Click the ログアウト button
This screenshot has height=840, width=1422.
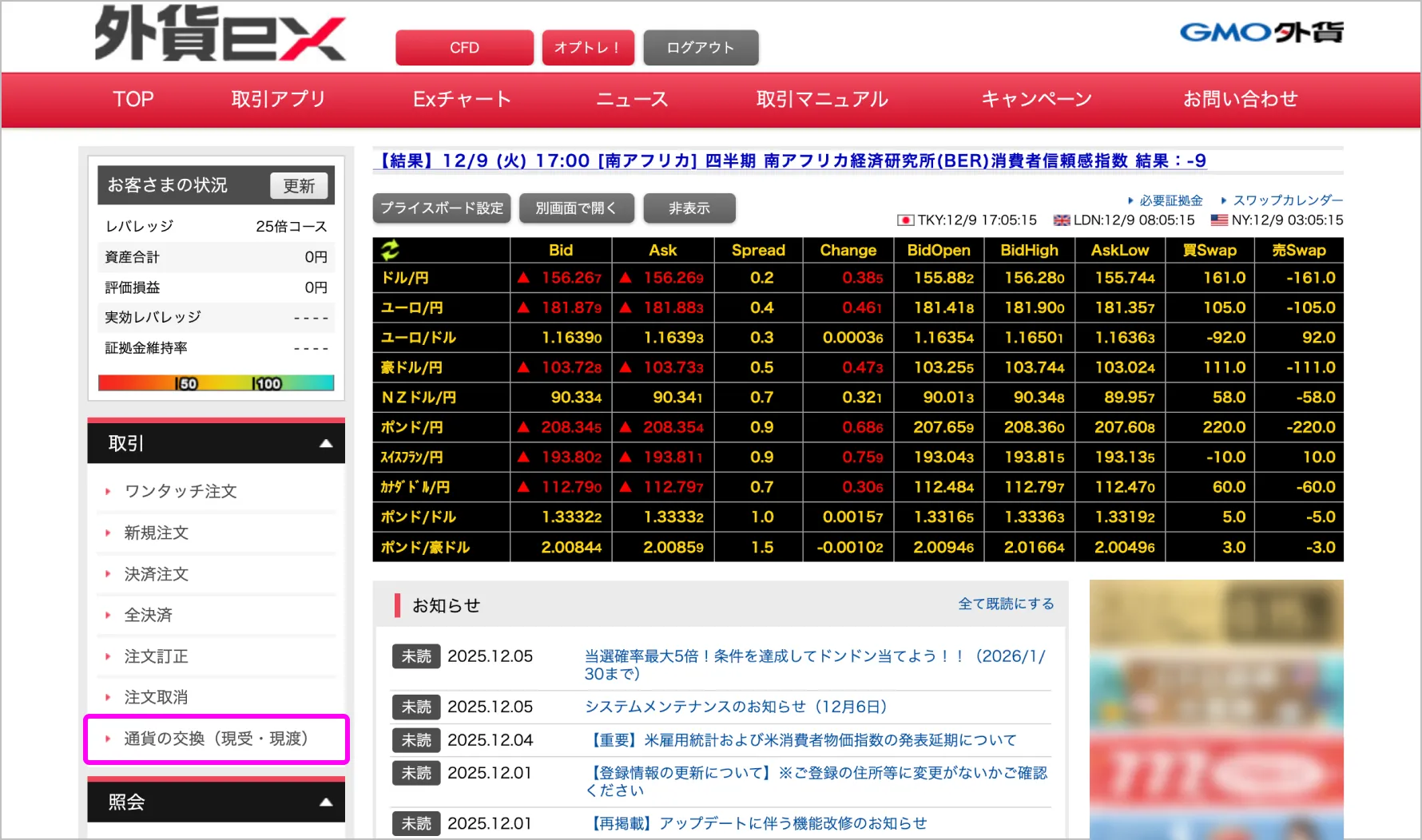point(701,48)
